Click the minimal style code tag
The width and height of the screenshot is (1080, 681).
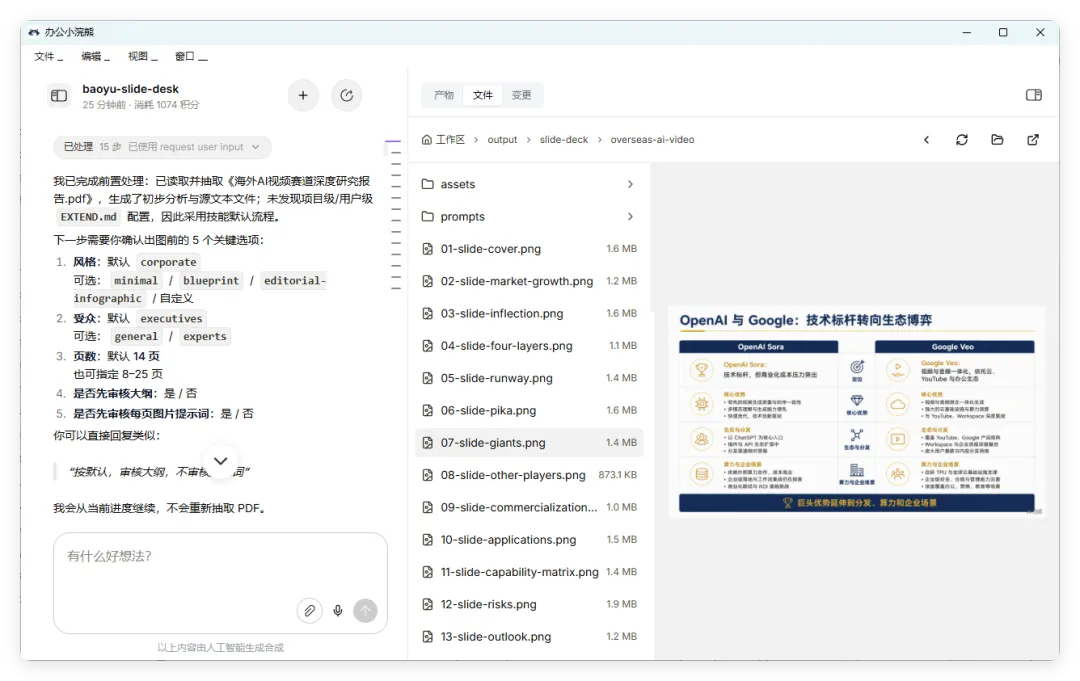136,281
